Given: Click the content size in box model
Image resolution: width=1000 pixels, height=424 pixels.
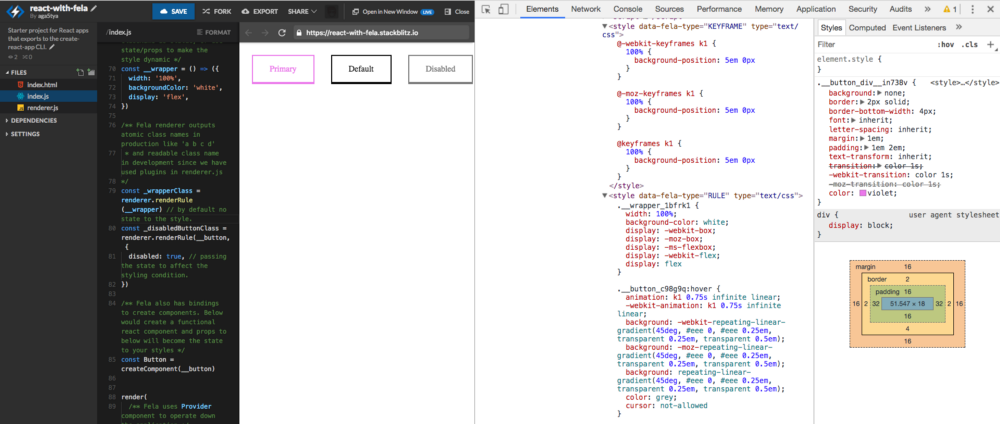Looking at the screenshot, I should point(908,303).
